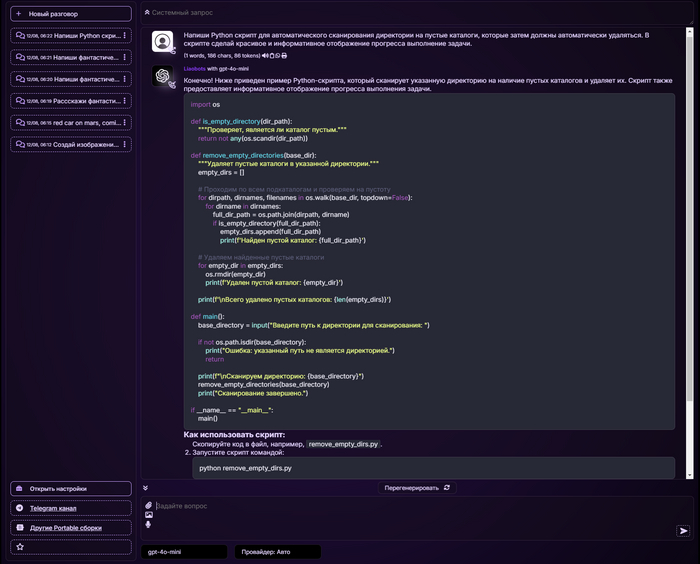700x564 pixels.
Task: Open options menu for 'red car on mars' chat
Action: point(125,123)
